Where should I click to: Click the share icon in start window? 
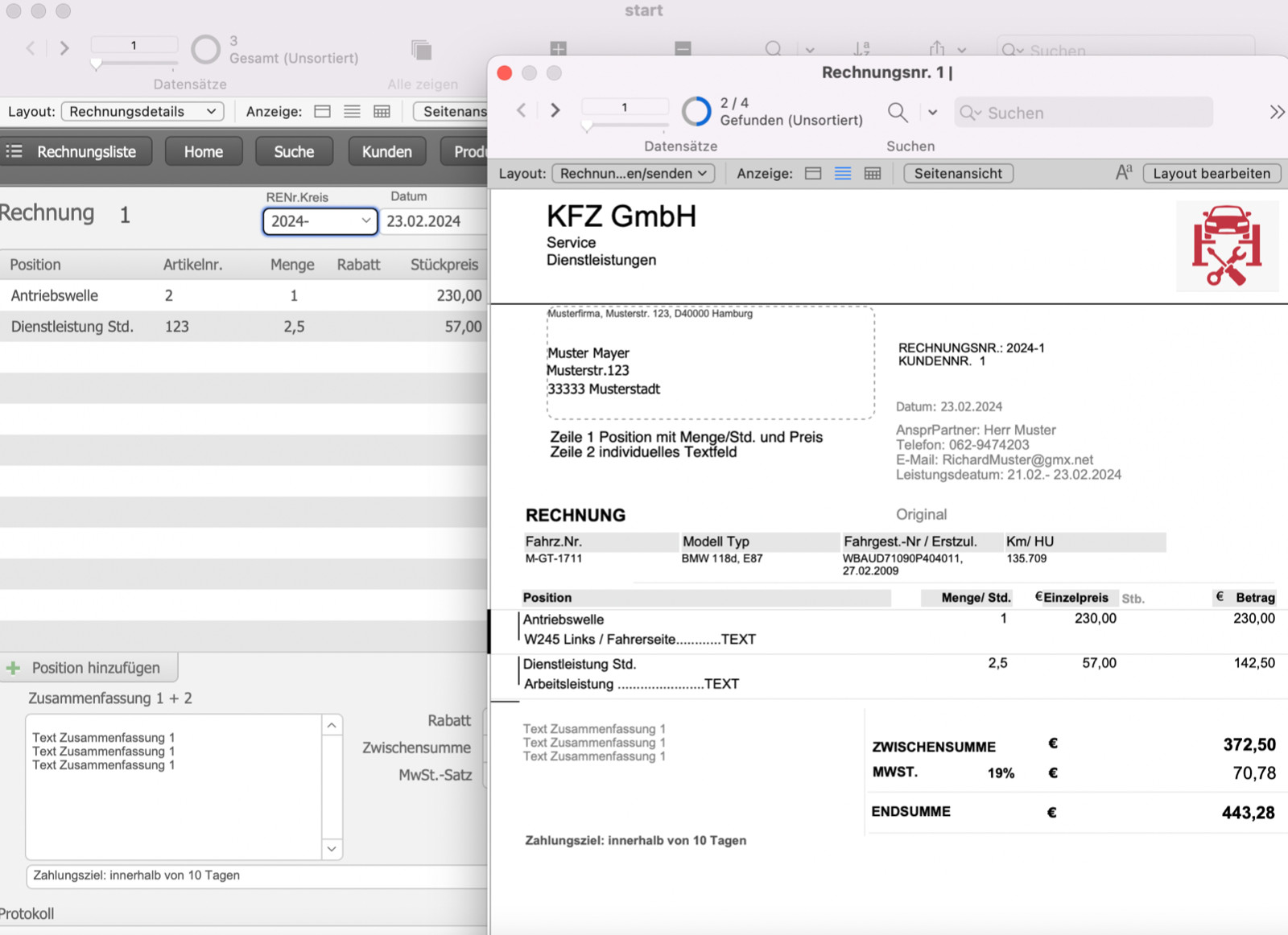coord(937,48)
